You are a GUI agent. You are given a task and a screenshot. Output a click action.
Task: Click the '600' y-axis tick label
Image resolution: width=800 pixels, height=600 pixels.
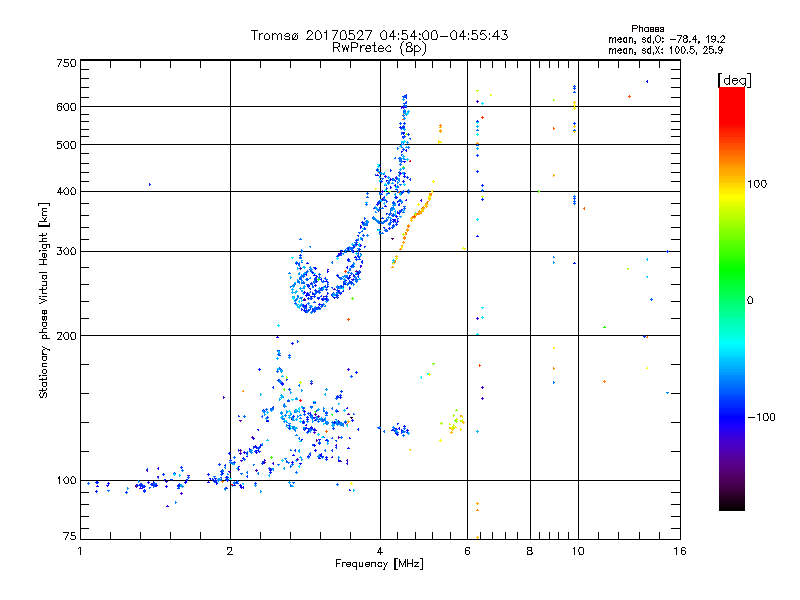tap(66, 107)
